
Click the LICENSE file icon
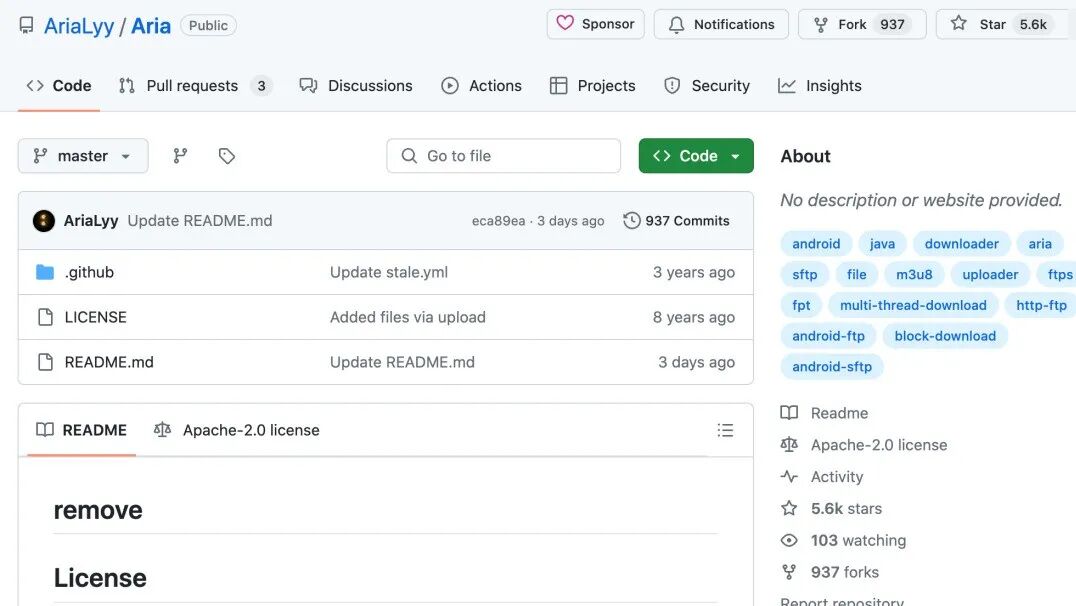click(x=45, y=317)
